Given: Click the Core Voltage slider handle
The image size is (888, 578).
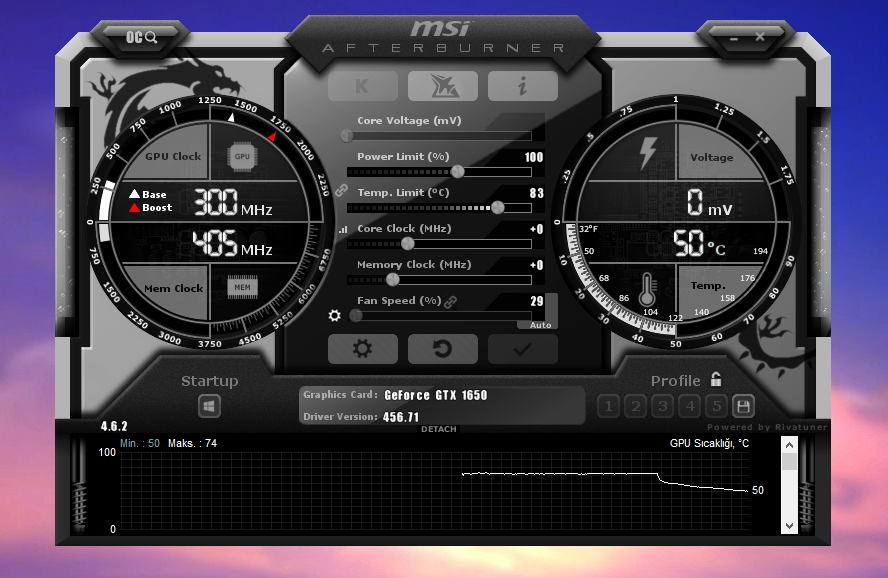Looking at the screenshot, I should click(x=347, y=136).
